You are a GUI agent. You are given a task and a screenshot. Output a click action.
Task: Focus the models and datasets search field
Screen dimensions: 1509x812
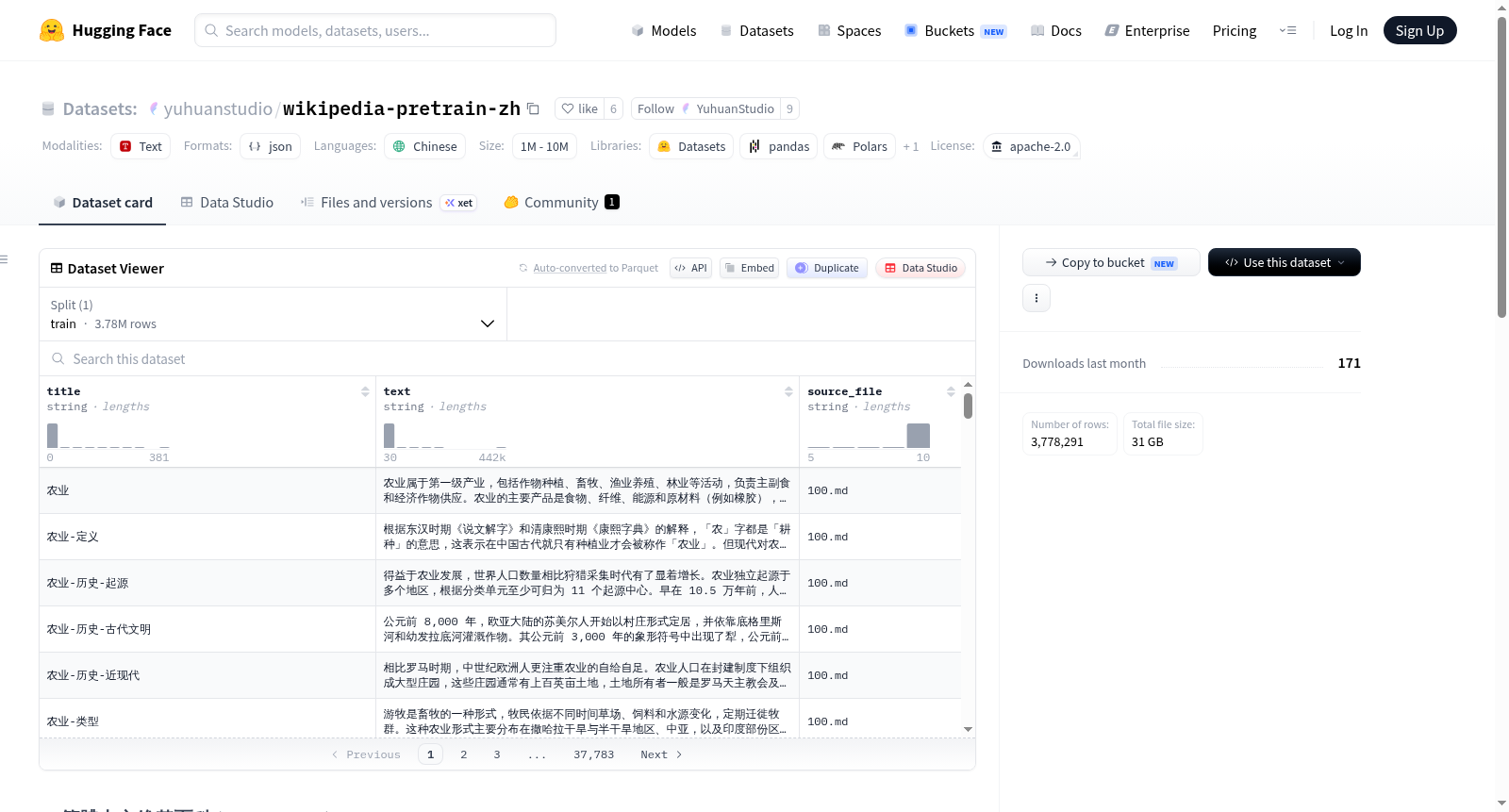tap(375, 30)
